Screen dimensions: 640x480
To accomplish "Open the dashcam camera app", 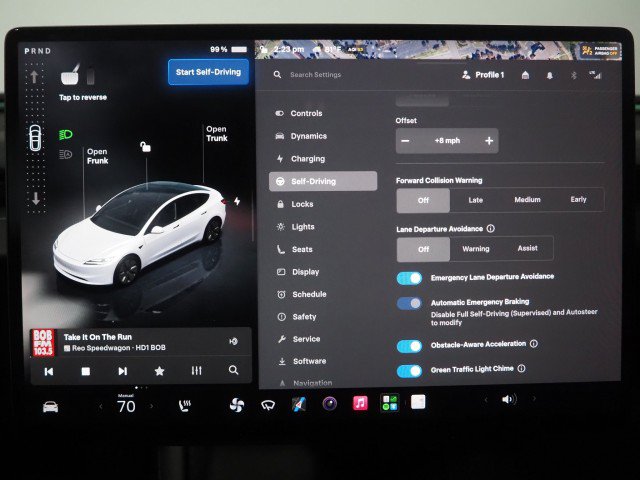I will pos(329,404).
